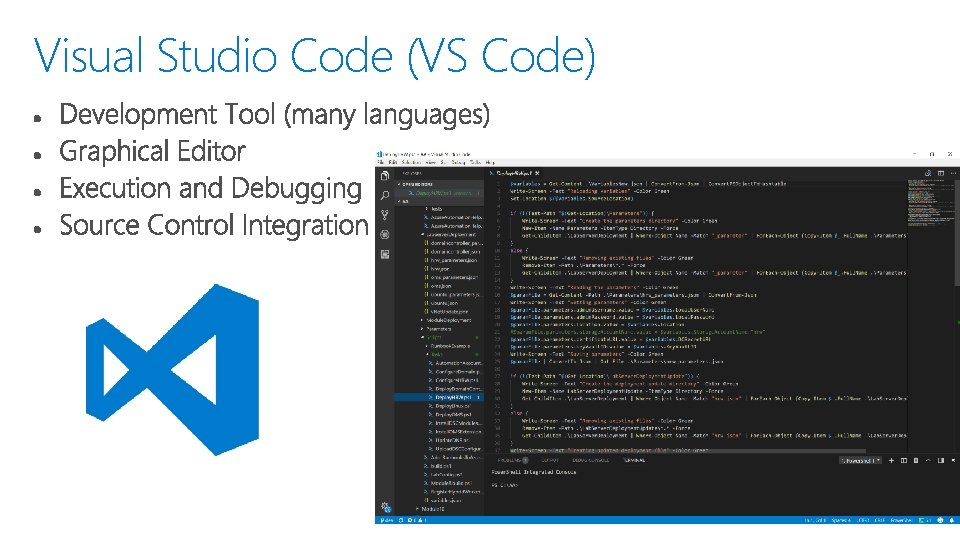This screenshot has width=960, height=540.
Task: Open the Debug menu
Action: tap(458, 162)
